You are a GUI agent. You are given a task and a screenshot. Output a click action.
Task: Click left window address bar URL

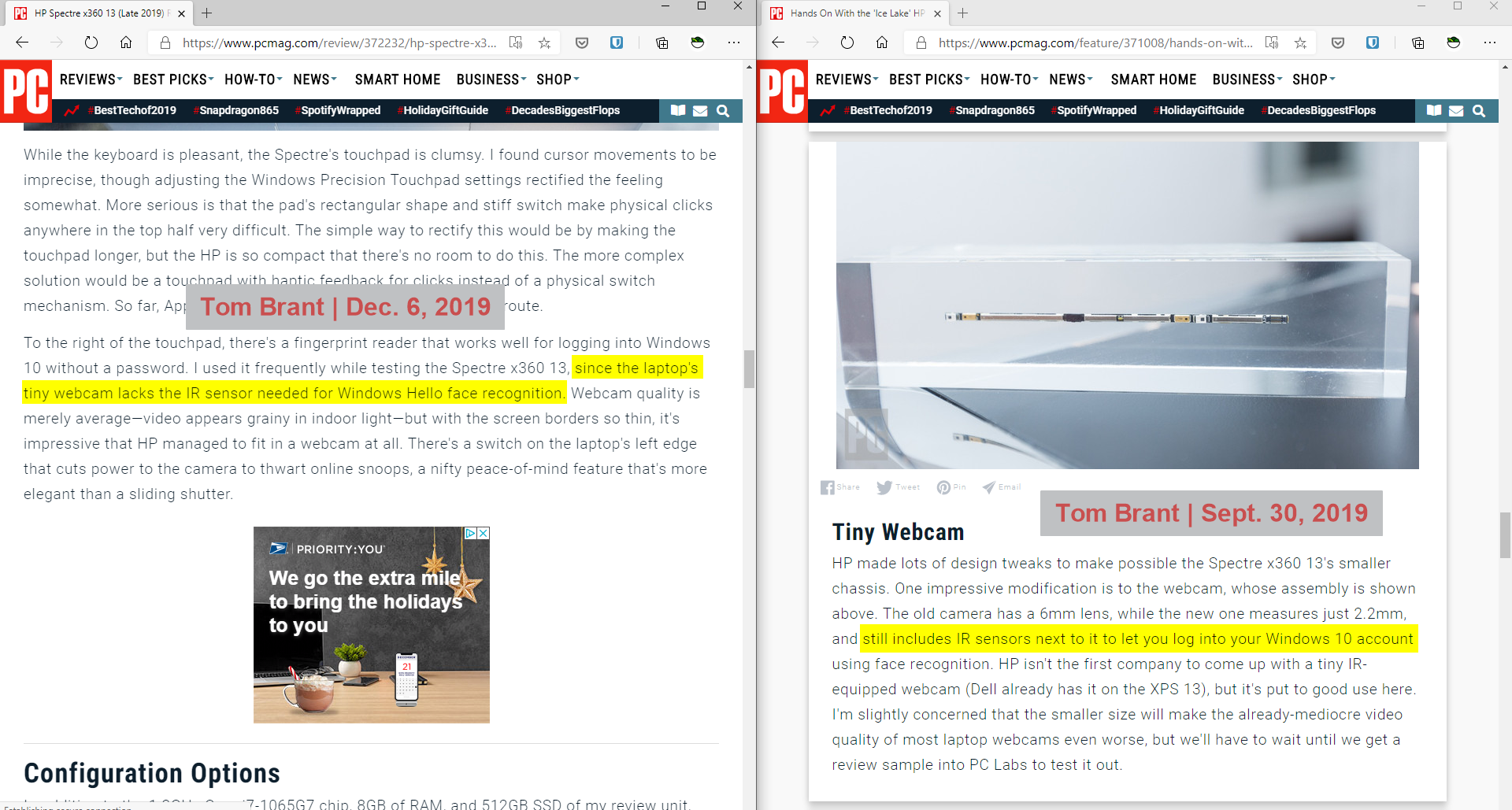[339, 43]
